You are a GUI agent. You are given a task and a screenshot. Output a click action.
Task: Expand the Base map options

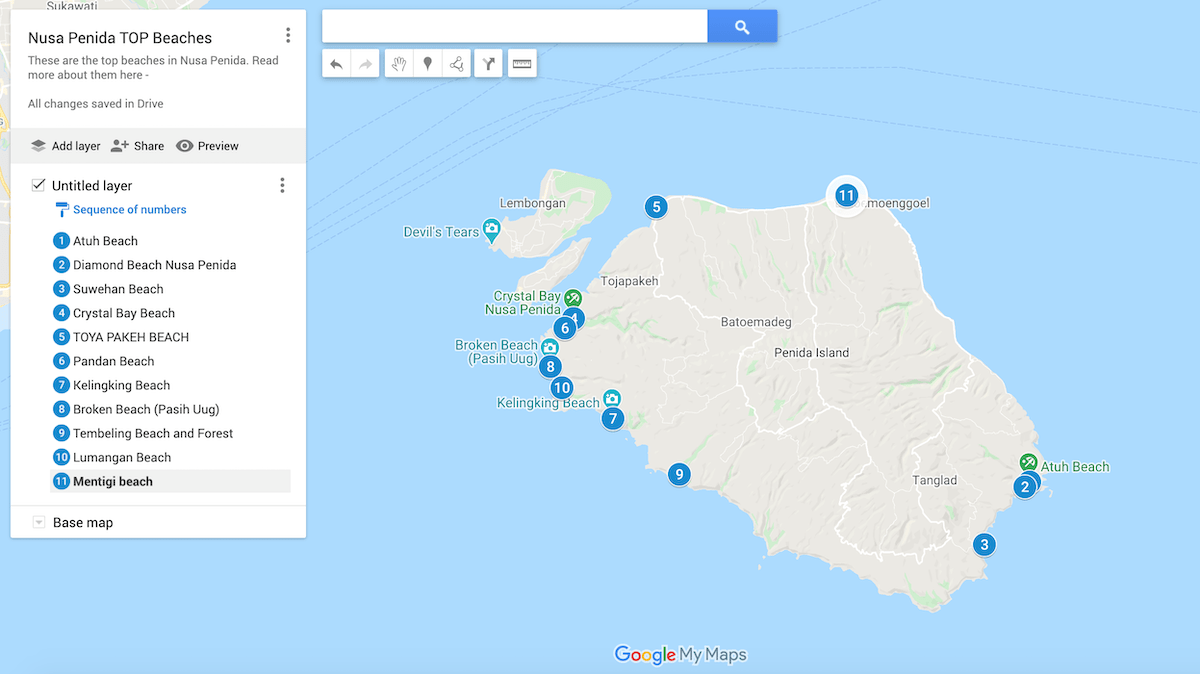[39, 521]
